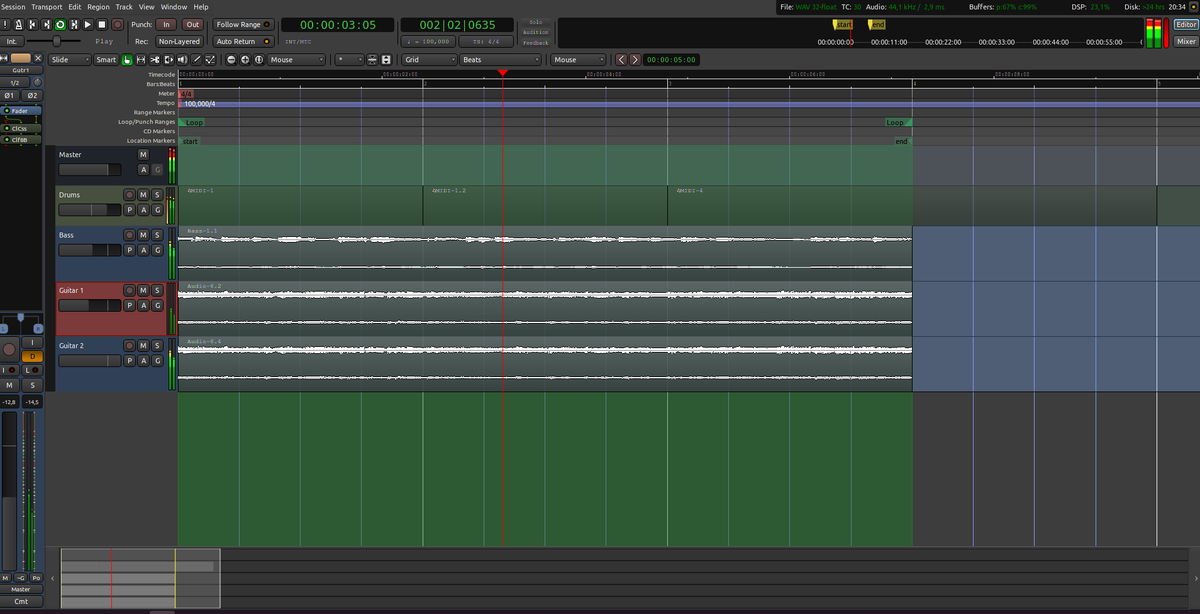Open the Beats grid units dropdown
This screenshot has width=1200, height=614.
point(500,60)
